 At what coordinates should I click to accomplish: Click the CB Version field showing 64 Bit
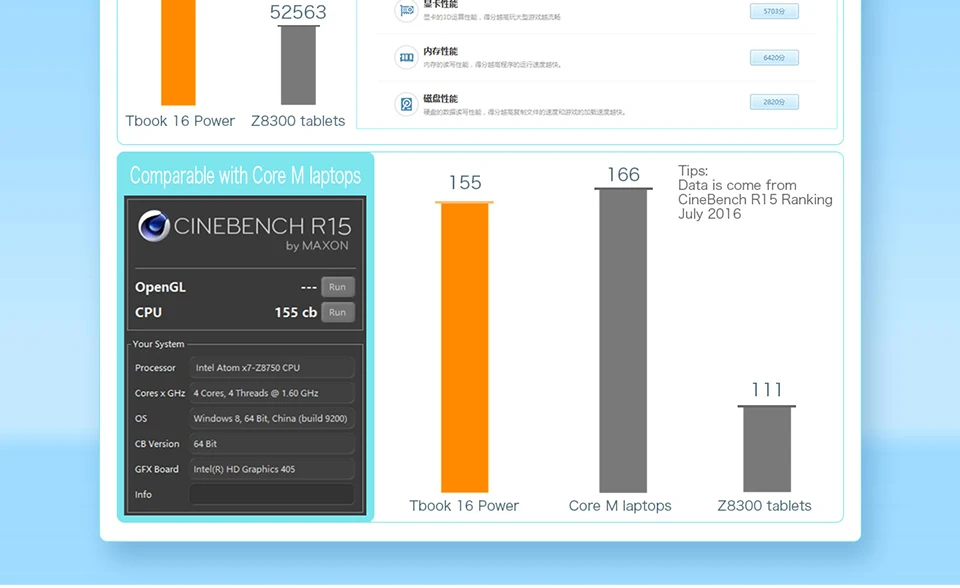tap(272, 443)
